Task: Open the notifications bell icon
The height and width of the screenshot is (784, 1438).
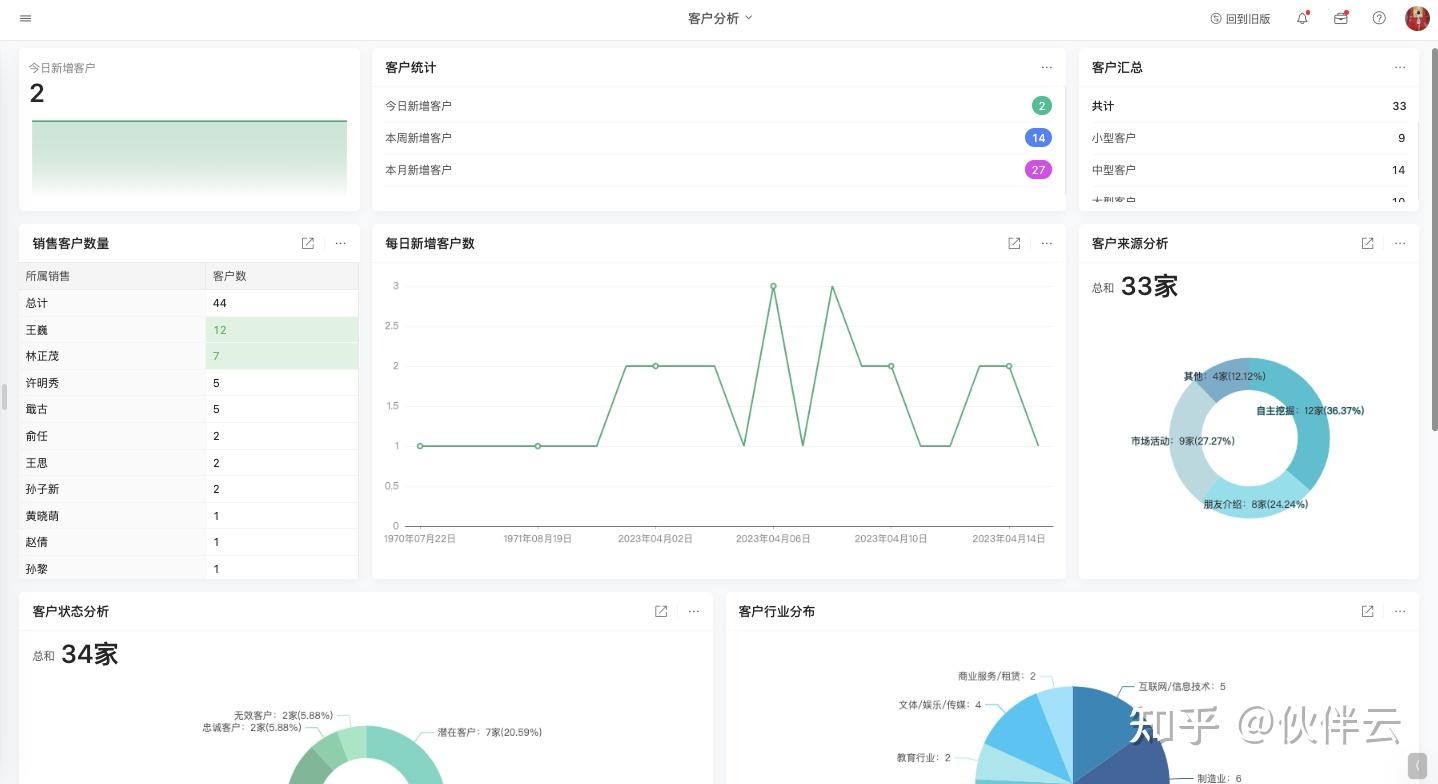Action: 1302,18
